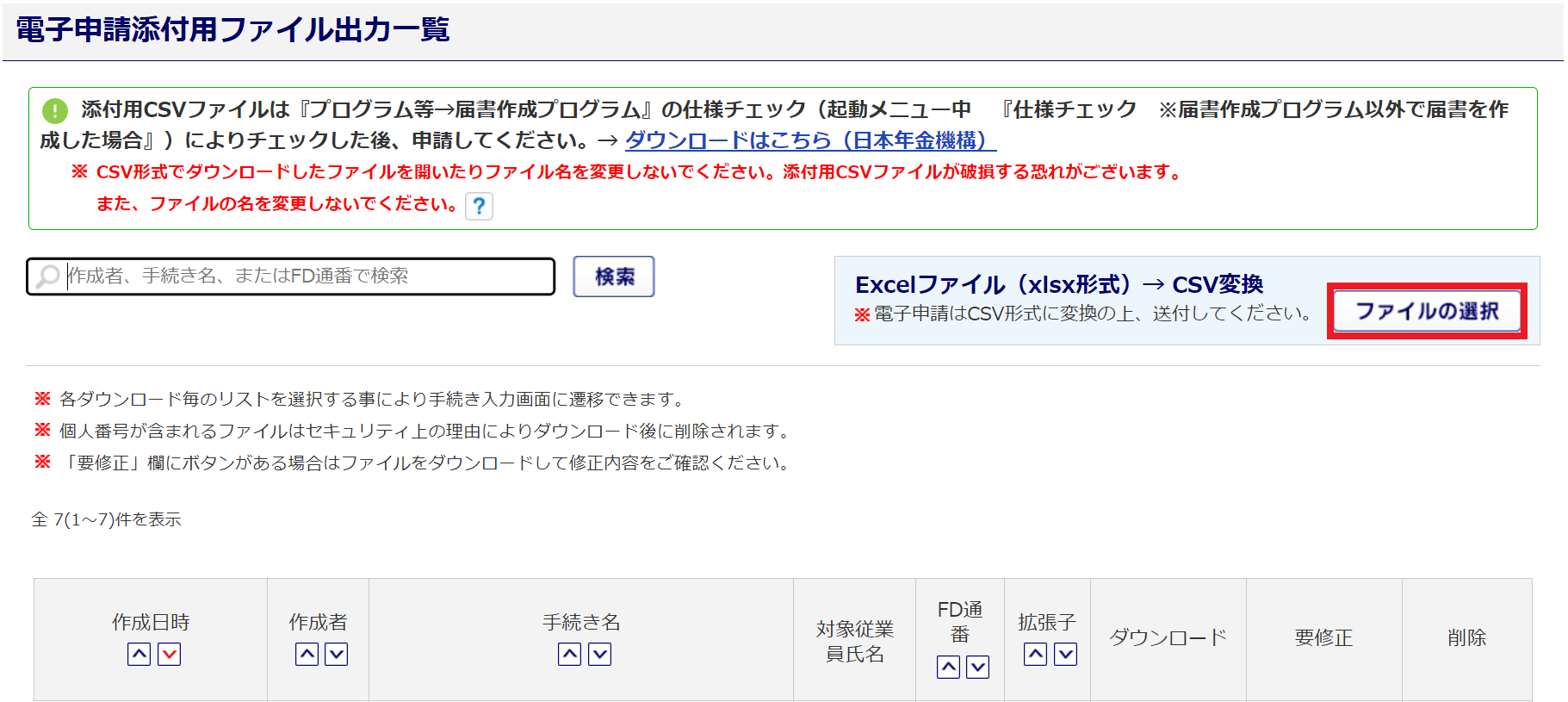Sort 作成者 column ascending
The width and height of the screenshot is (1568, 702).
[307, 655]
